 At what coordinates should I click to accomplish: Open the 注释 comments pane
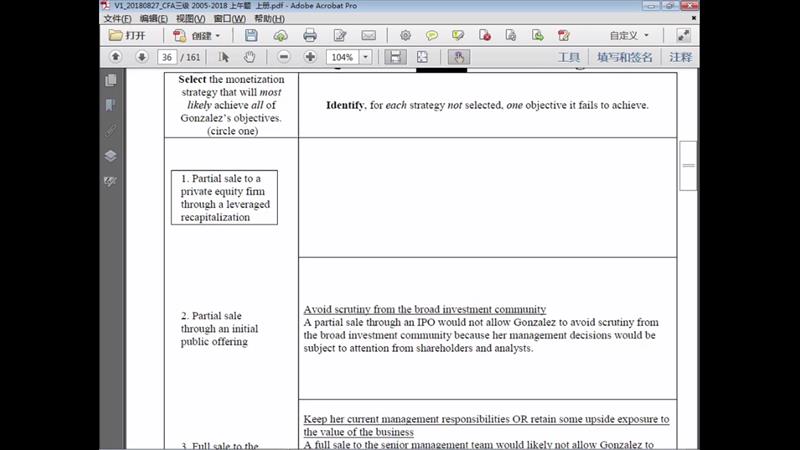(681, 57)
